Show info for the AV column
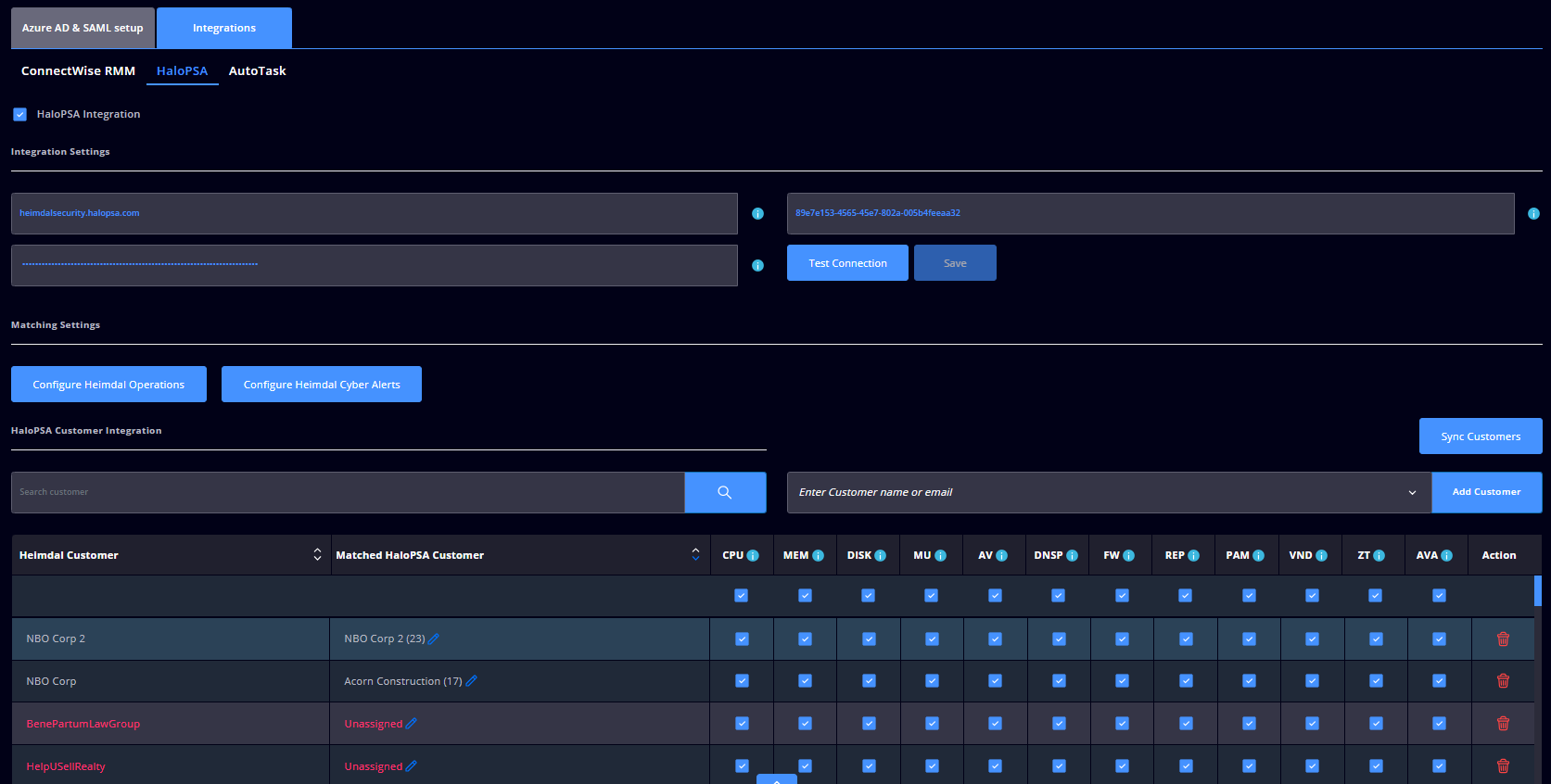Screen dimensions: 1551x784 (1001, 556)
